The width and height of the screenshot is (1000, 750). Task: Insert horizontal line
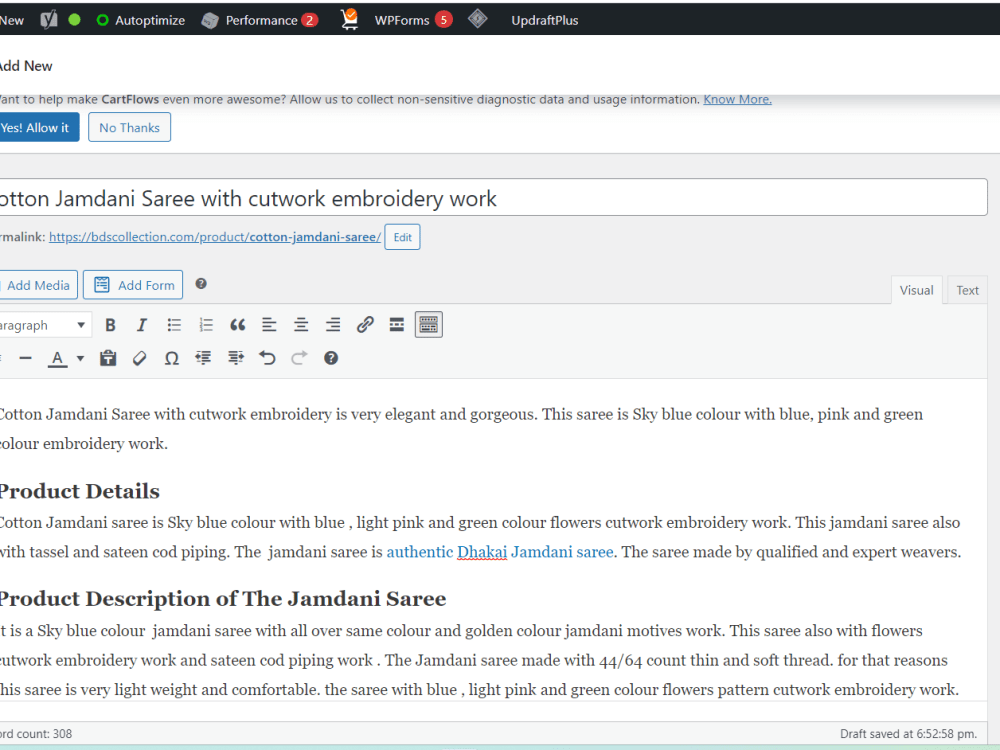(26, 358)
